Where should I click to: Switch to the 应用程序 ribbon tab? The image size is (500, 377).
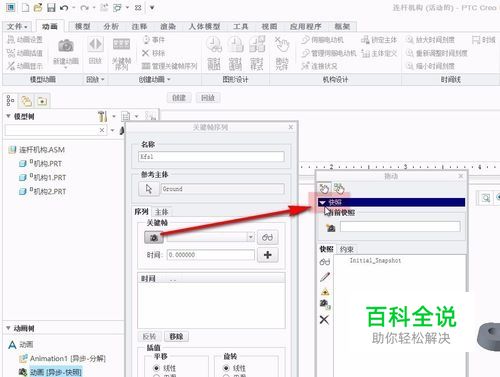pos(305,26)
